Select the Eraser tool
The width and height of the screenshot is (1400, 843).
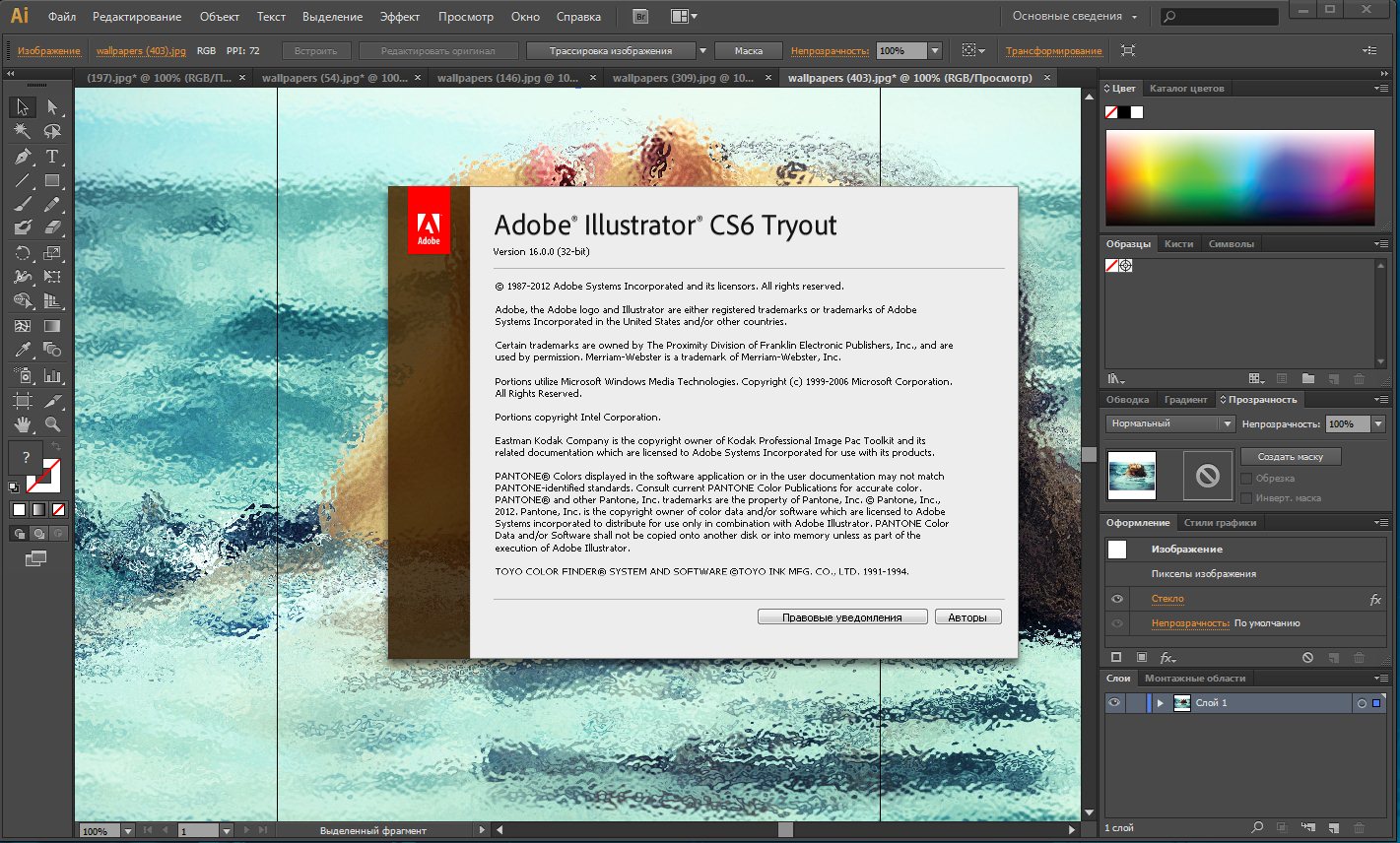pyautogui.click(x=52, y=228)
